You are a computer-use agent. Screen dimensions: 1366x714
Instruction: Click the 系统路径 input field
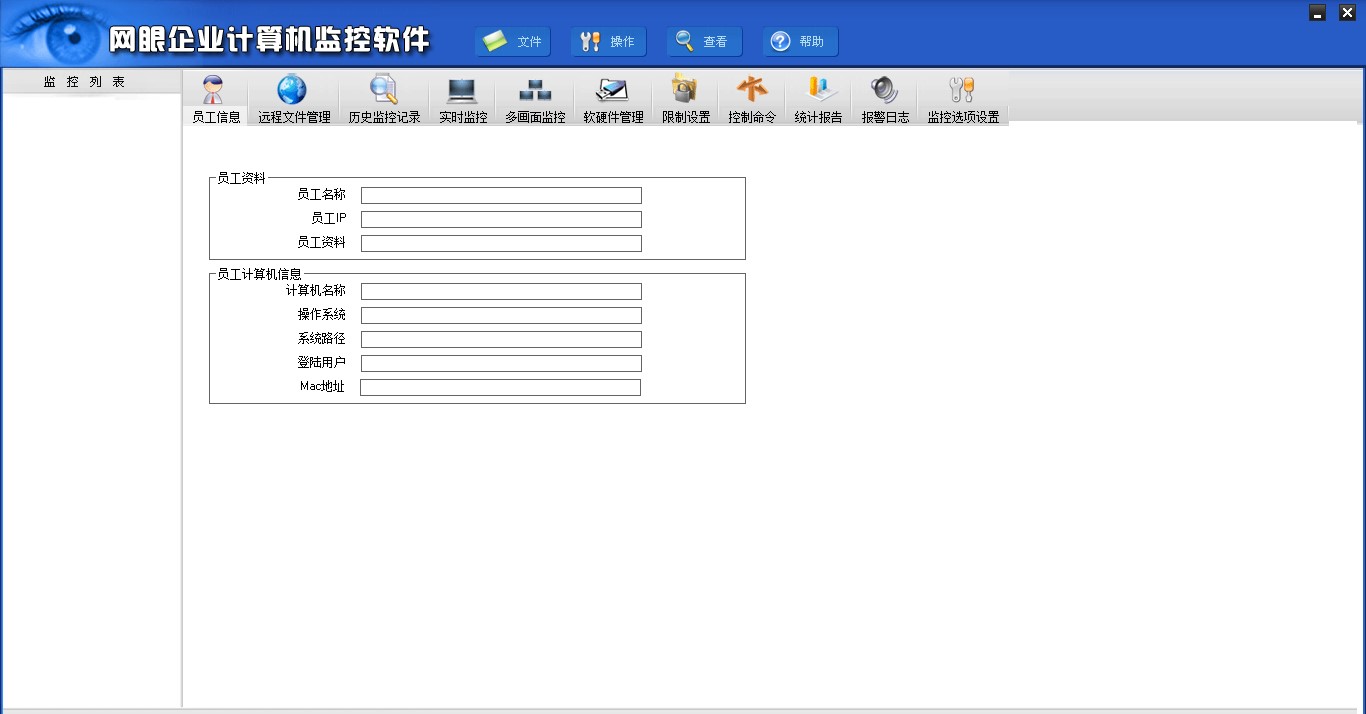[501, 339]
